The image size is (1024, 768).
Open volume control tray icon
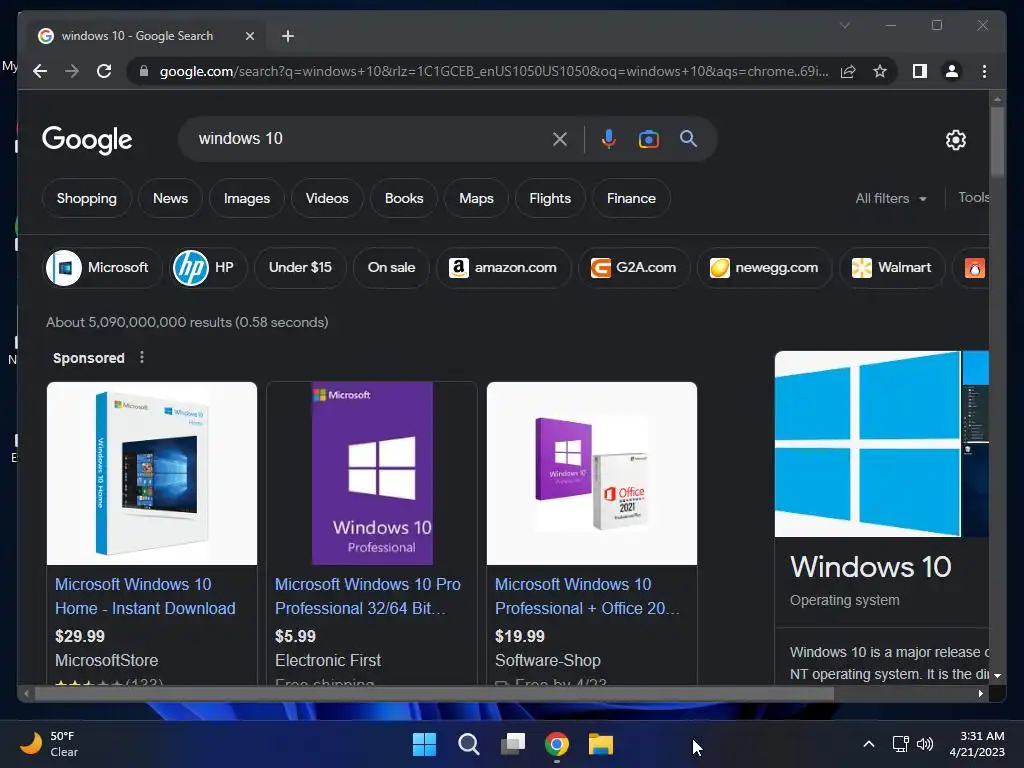(x=925, y=744)
